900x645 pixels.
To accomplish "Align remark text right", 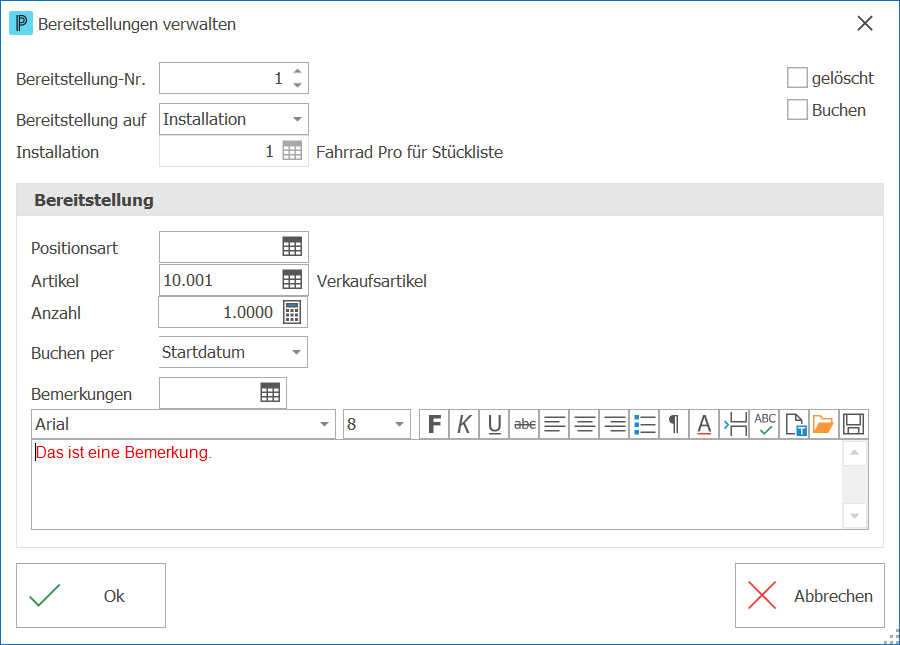I will pyautogui.click(x=615, y=425).
